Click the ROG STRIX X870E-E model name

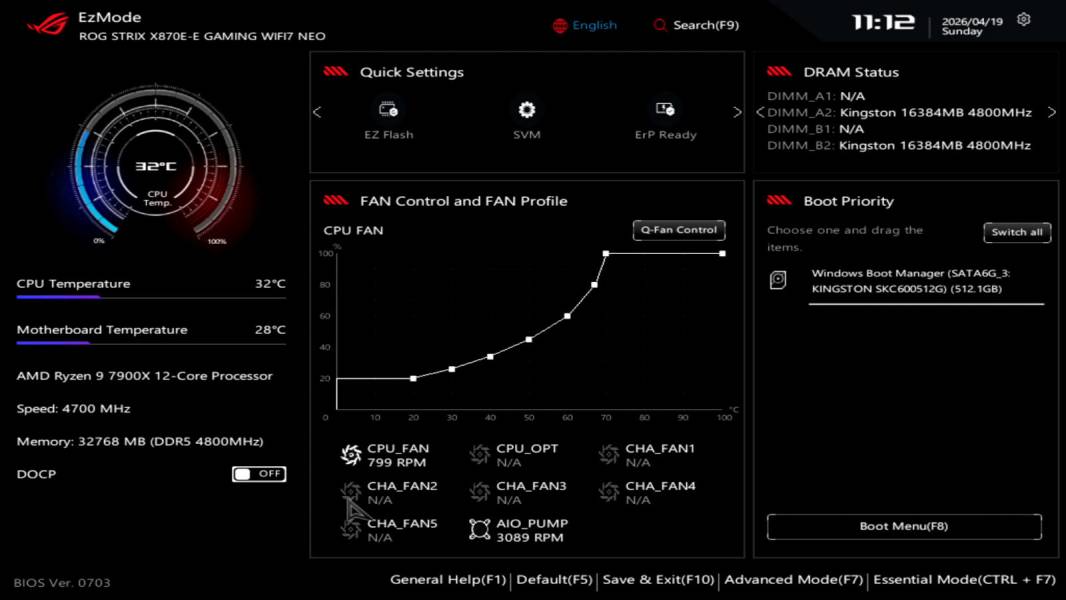[202, 36]
